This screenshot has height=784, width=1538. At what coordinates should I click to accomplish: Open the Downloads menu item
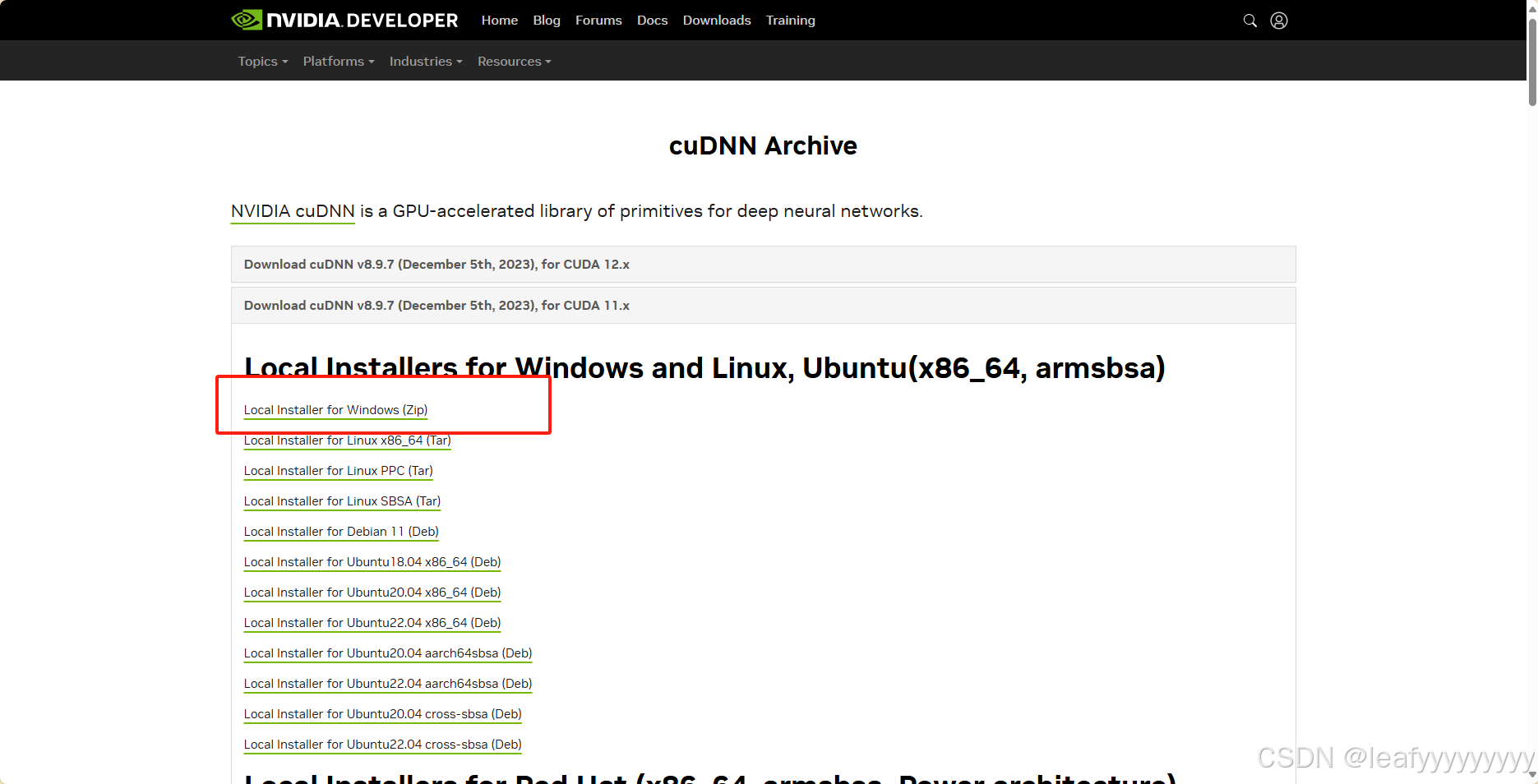[717, 21]
